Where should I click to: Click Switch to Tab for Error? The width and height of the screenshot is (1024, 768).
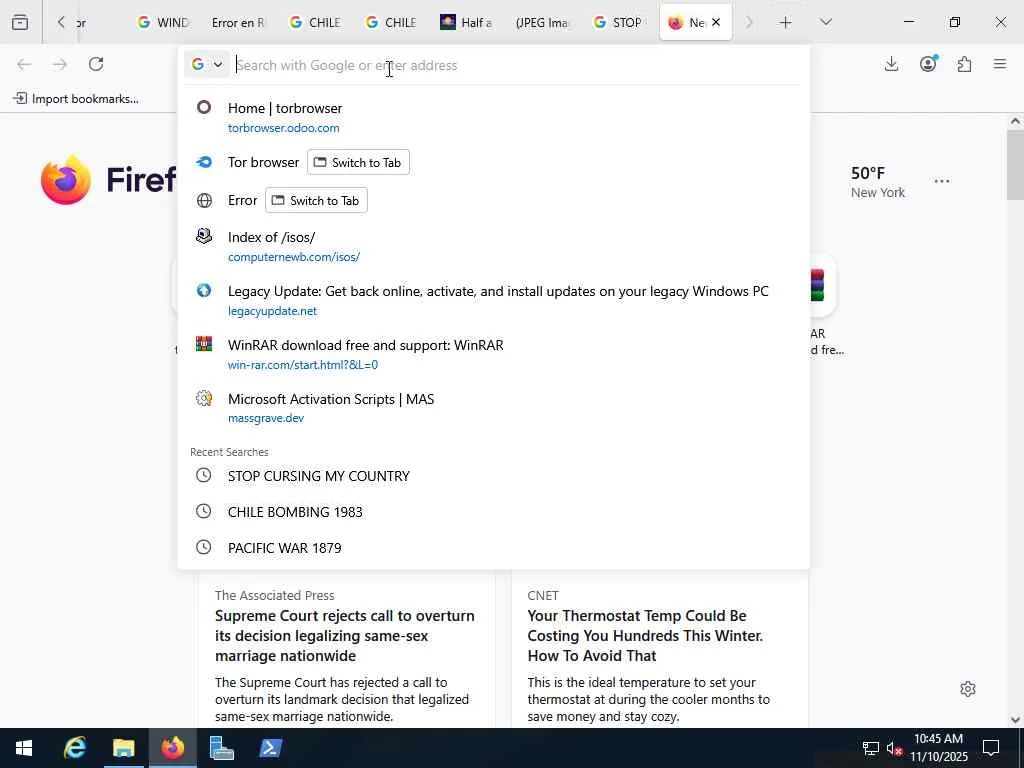pos(316,200)
